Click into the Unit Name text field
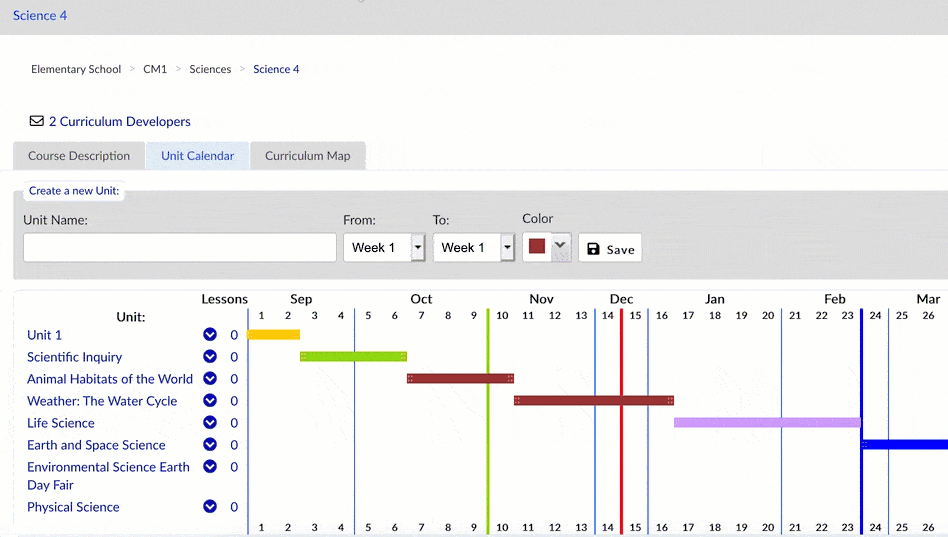 pyautogui.click(x=180, y=248)
